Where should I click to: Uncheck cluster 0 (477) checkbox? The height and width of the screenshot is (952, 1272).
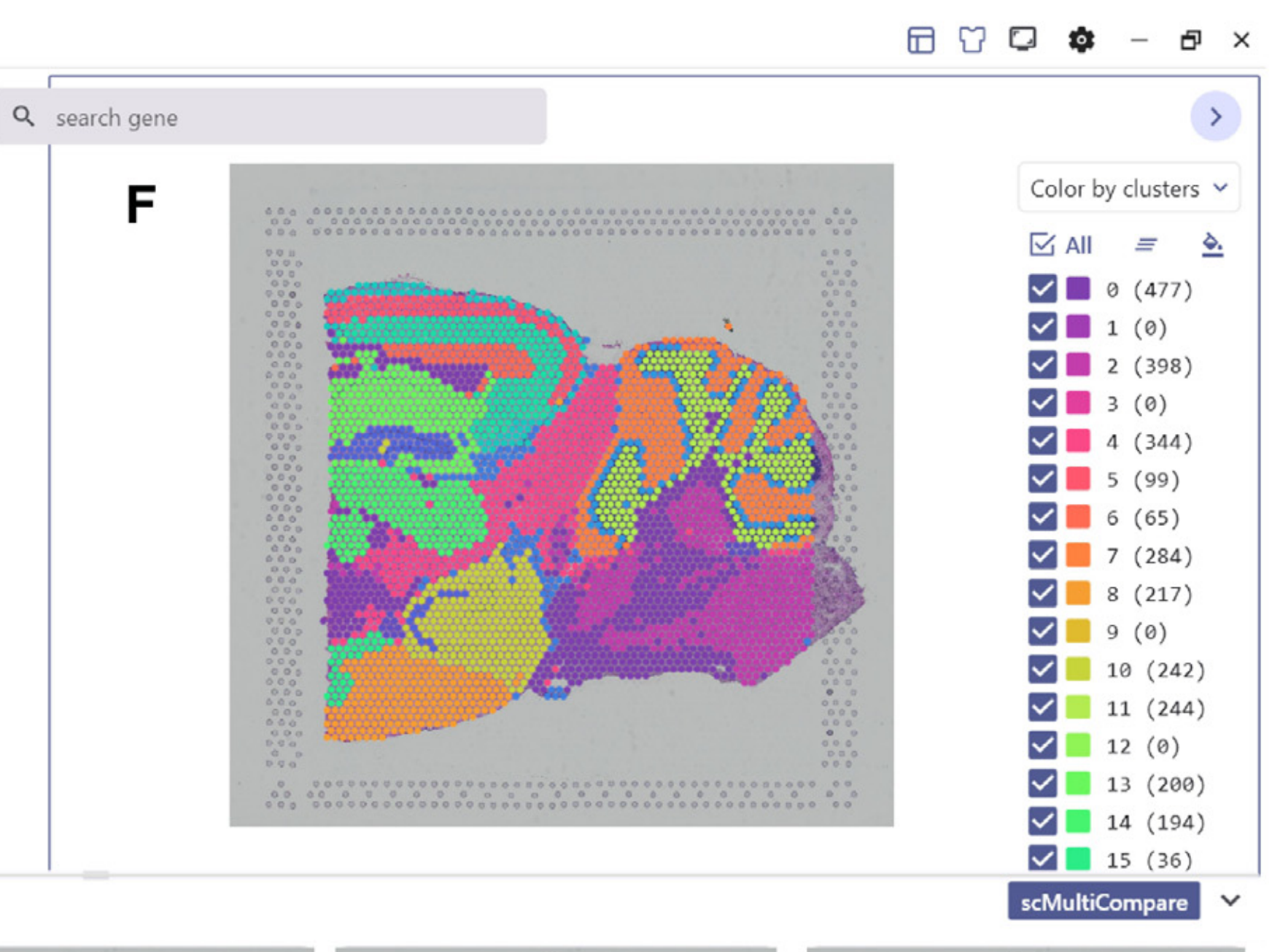click(1042, 289)
